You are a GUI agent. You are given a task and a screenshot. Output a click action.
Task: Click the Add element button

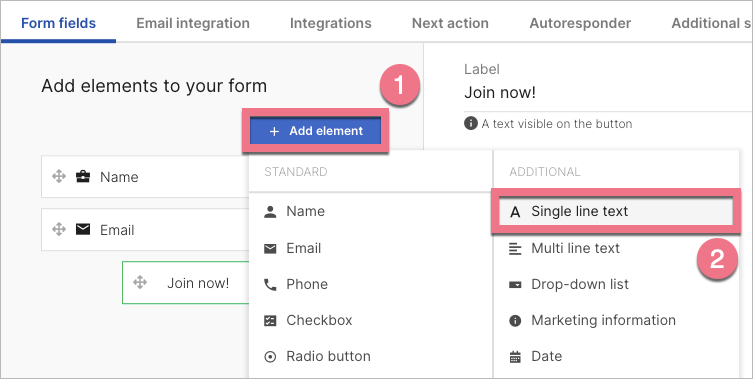[x=316, y=131]
